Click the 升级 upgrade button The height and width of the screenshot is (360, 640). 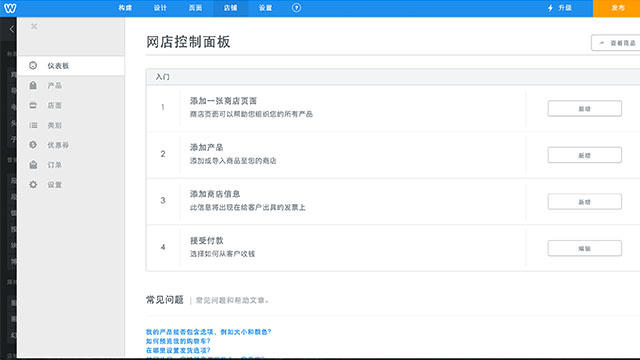click(x=560, y=8)
